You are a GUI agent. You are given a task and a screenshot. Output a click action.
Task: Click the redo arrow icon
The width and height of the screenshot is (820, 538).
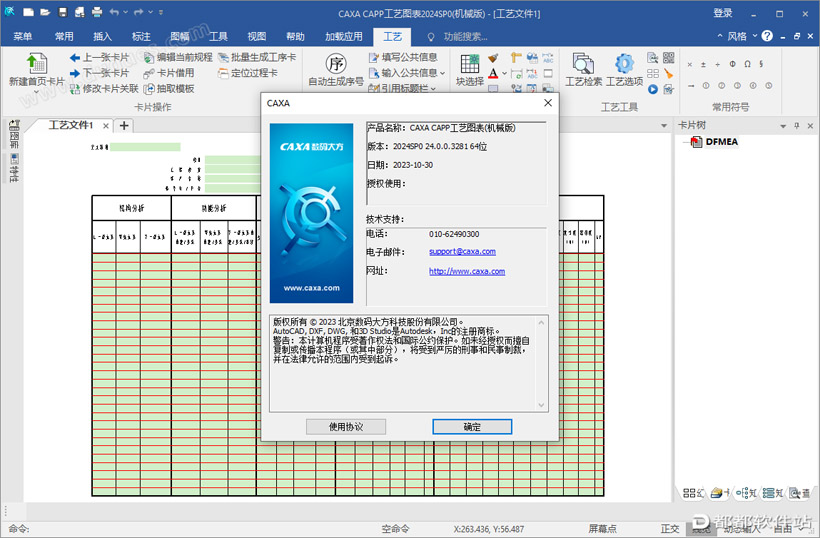coord(139,12)
